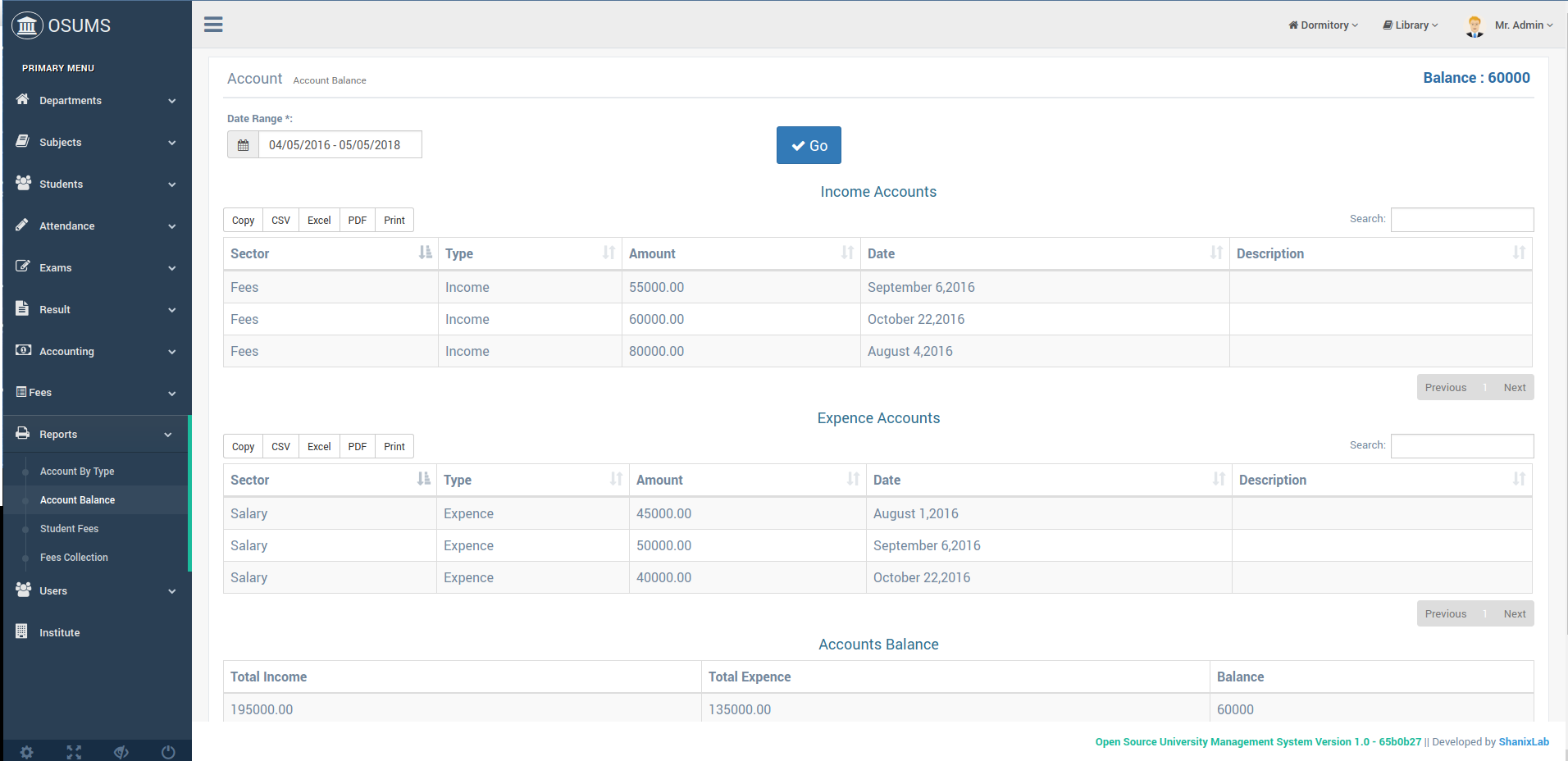Click Print button above Expence Accounts table

click(x=394, y=446)
